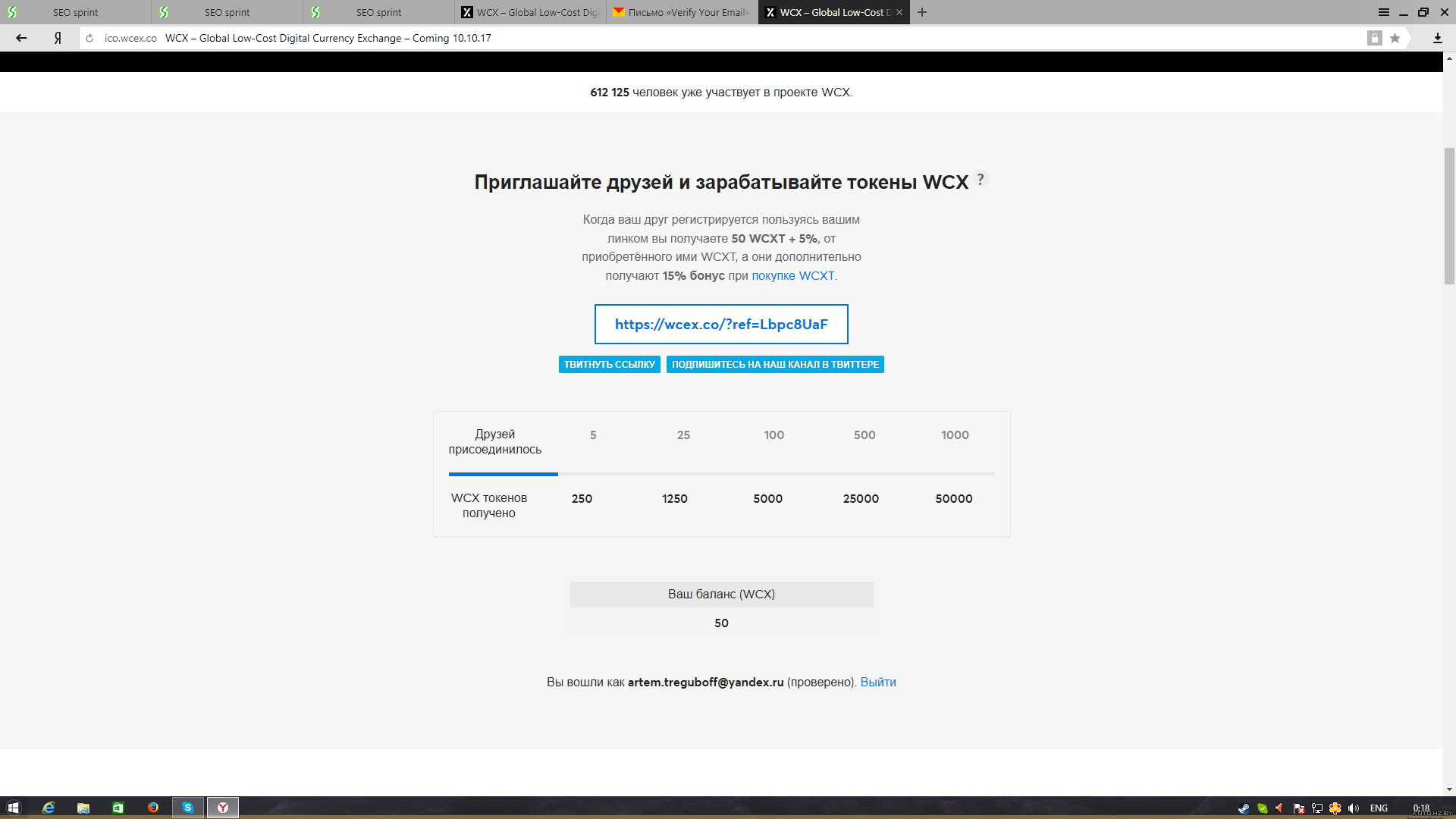1456x819 pixels.
Task: Open the Action Center flag icon
Action: pos(1299,808)
